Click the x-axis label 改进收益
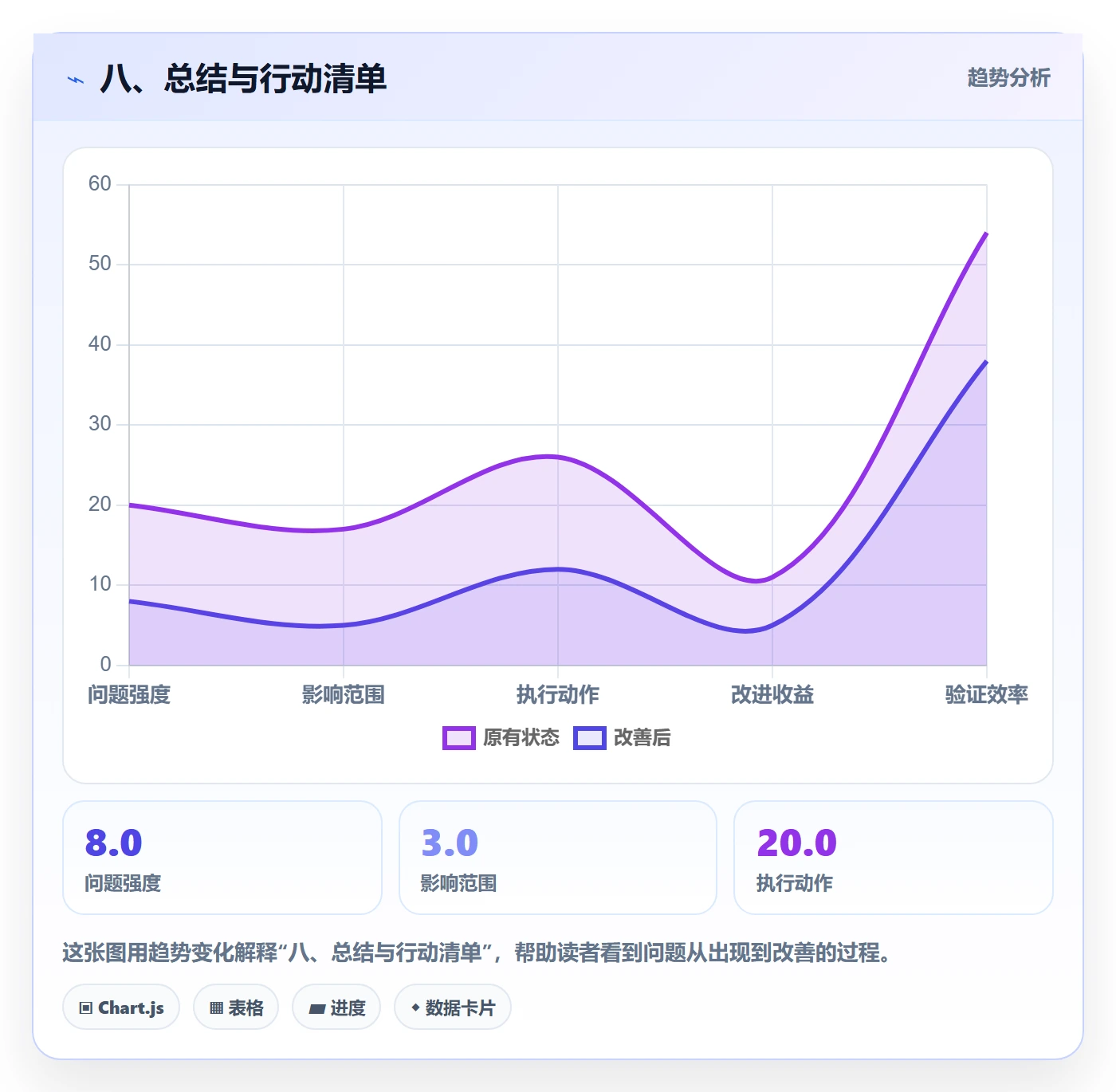The image size is (1116, 1092). 772,694
